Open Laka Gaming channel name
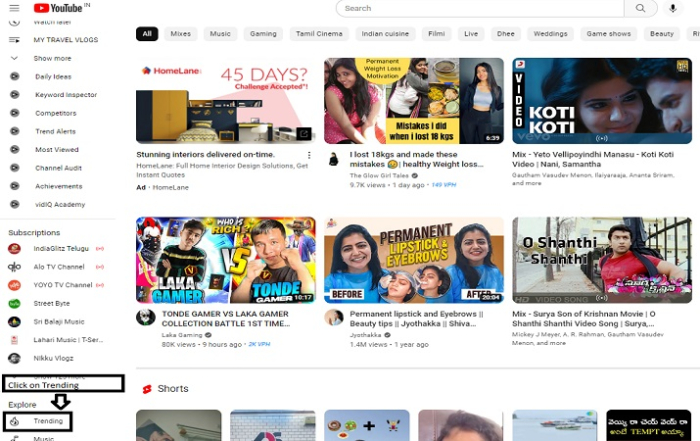 coord(182,335)
